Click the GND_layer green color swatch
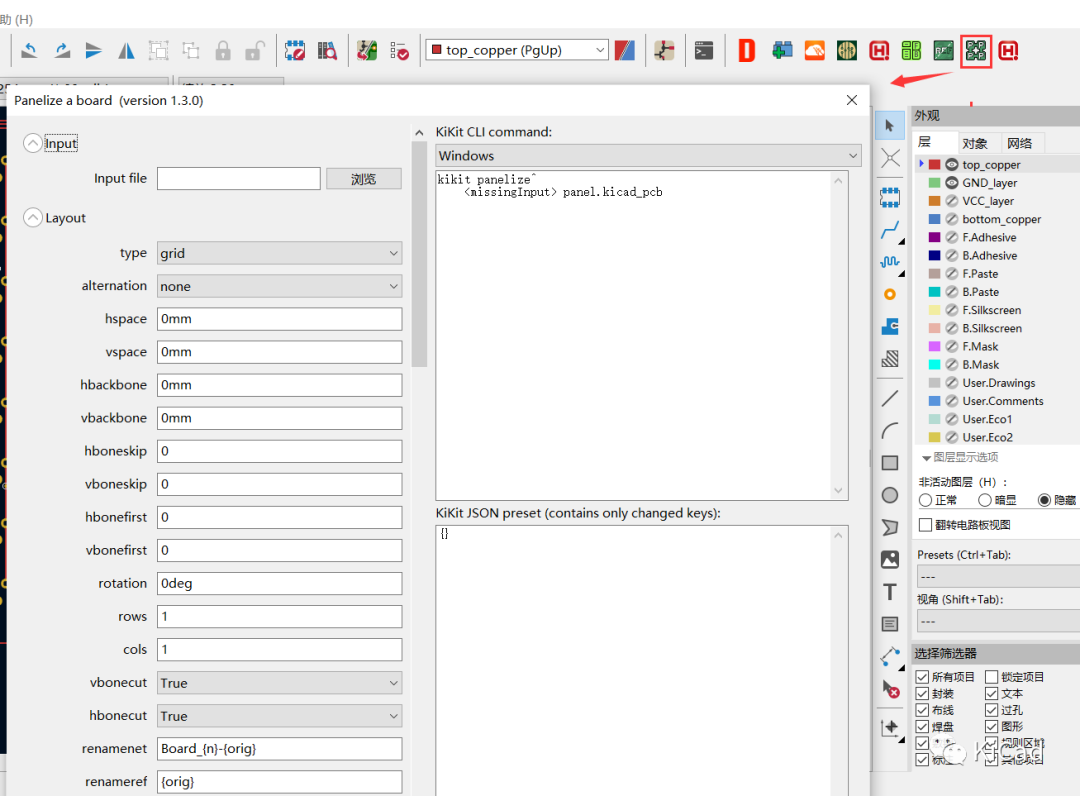The height and width of the screenshot is (796, 1080). pyautogui.click(x=935, y=182)
